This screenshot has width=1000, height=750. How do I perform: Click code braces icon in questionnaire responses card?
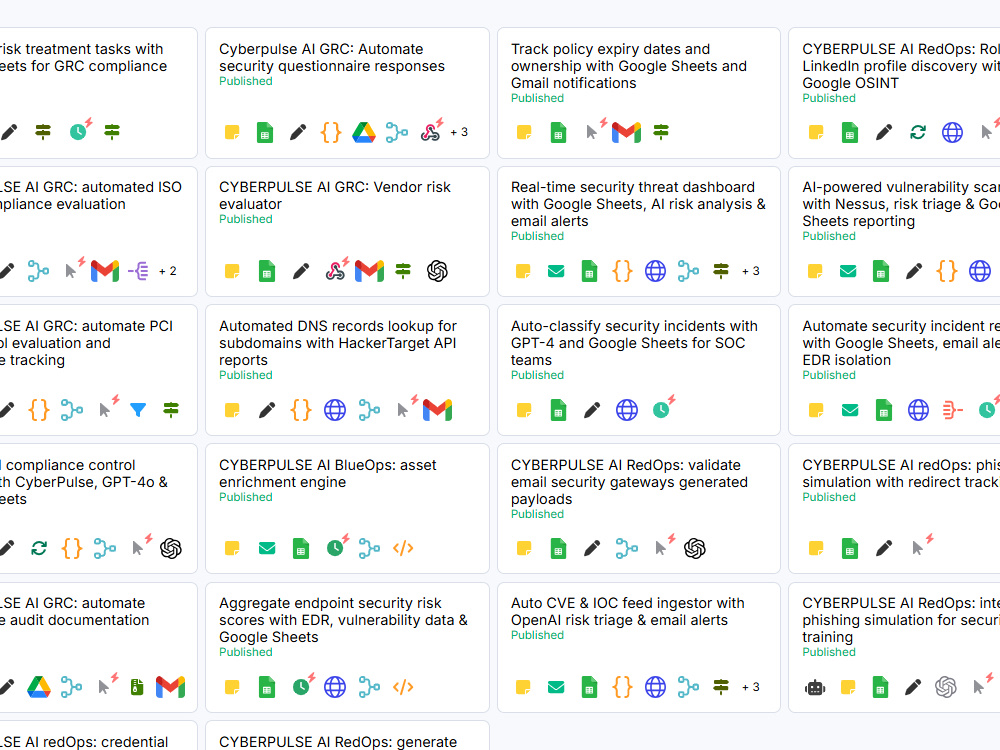pos(330,133)
